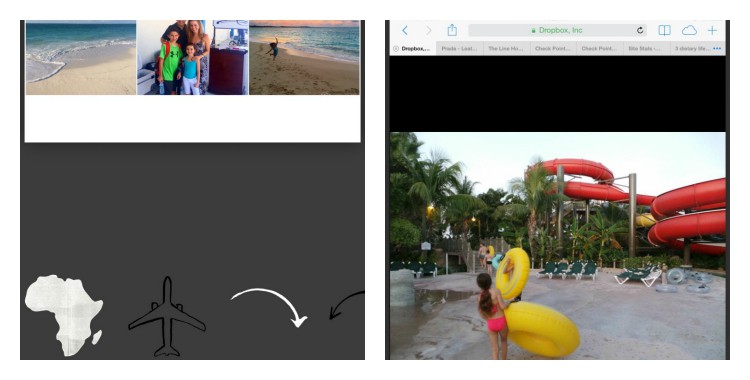750x380 pixels.
Task: Open the empty beach shoreline photo
Action: [x=81, y=57]
